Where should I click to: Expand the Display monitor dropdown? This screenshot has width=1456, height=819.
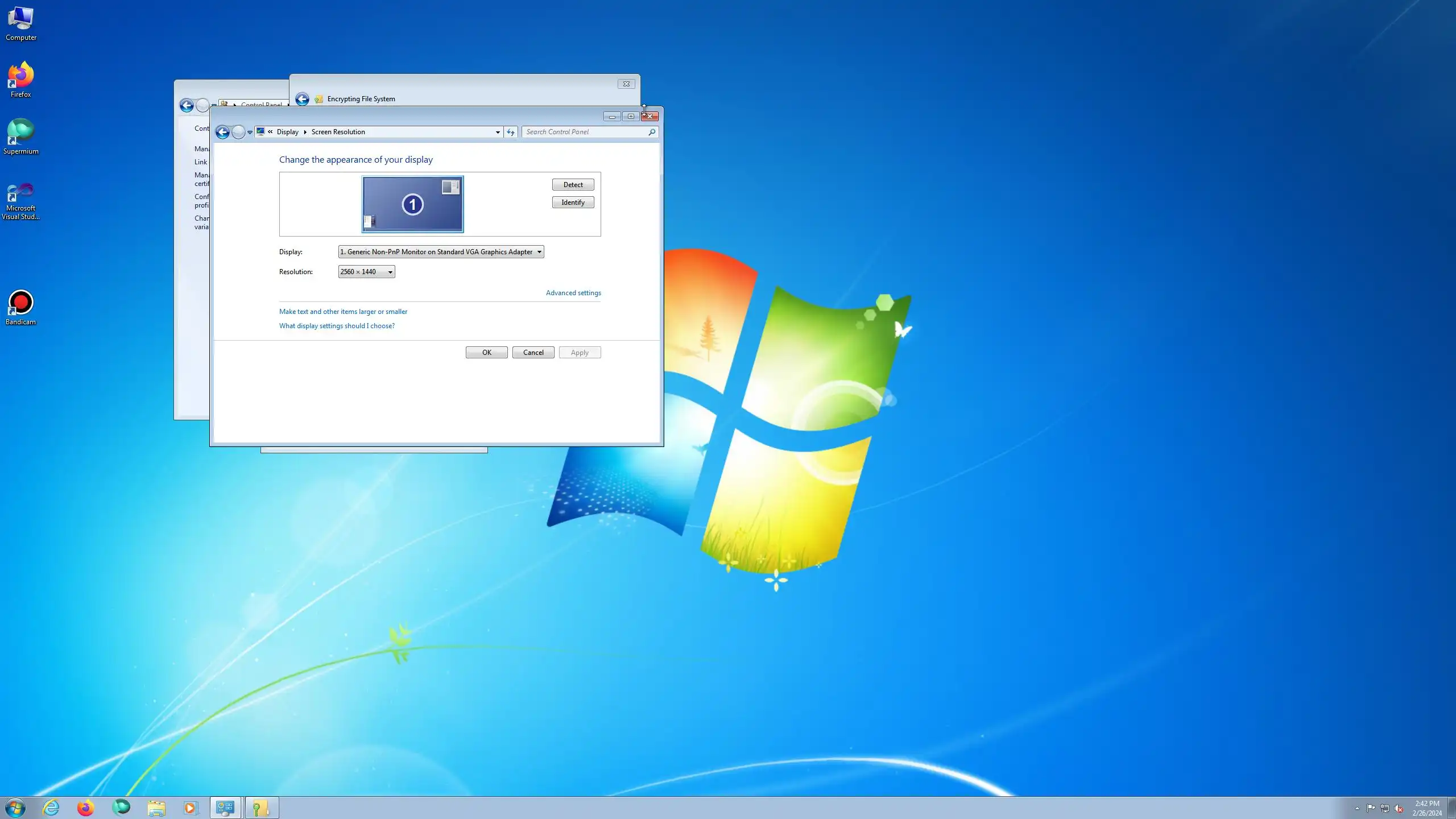tap(441, 252)
